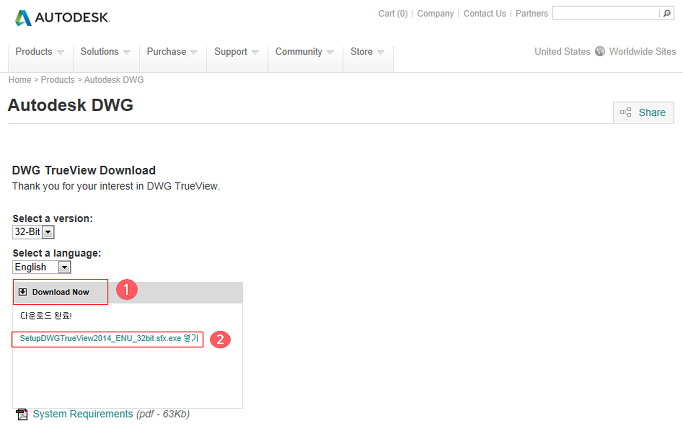Click inside the site search field

[605, 14]
